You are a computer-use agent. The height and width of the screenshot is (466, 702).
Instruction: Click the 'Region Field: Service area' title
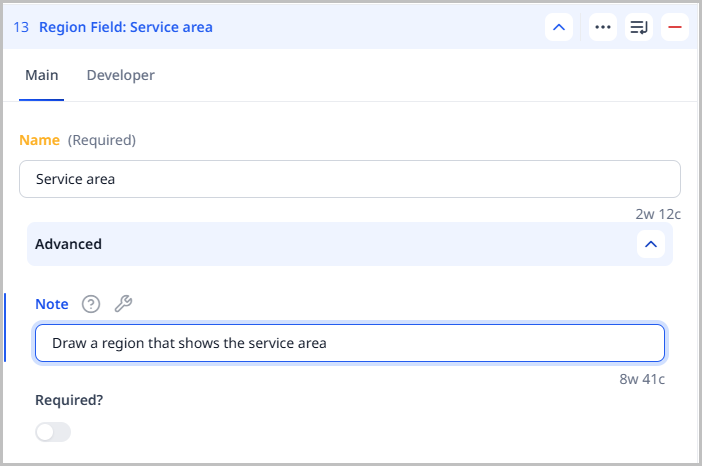pos(125,27)
